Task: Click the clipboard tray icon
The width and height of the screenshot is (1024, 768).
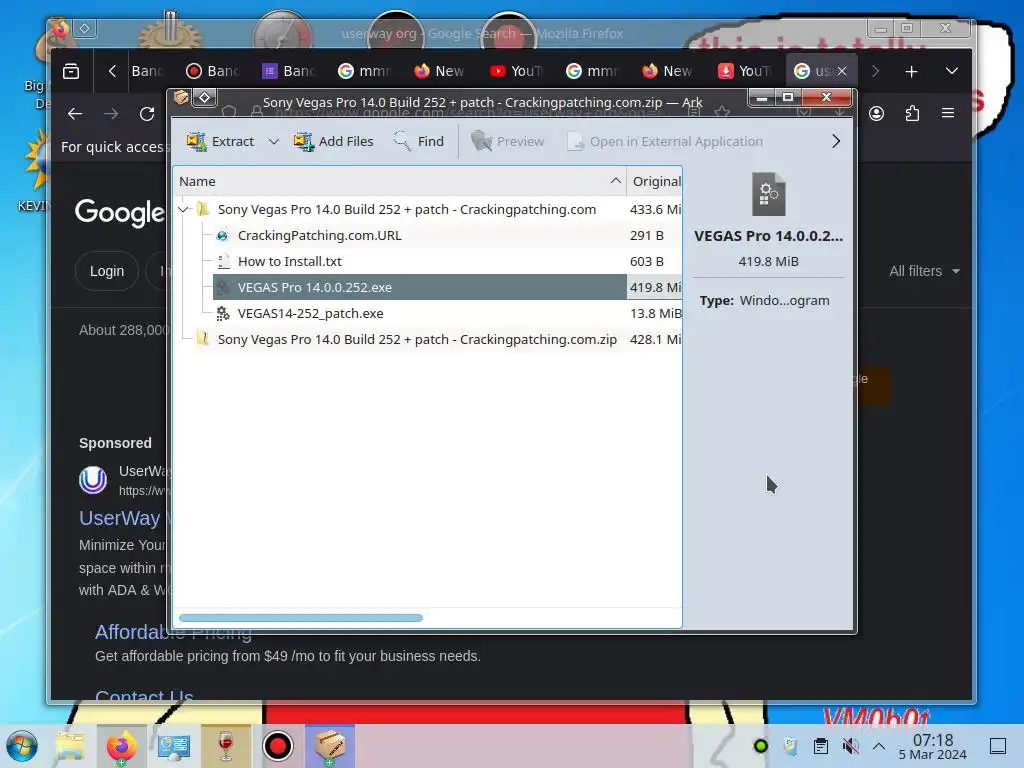Action: pos(821,746)
